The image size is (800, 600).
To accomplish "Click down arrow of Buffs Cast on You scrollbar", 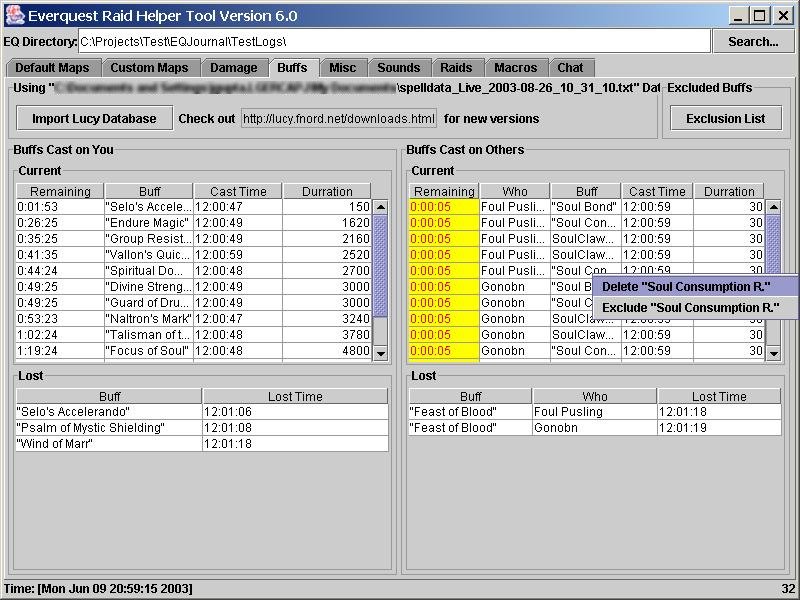I will click(381, 353).
